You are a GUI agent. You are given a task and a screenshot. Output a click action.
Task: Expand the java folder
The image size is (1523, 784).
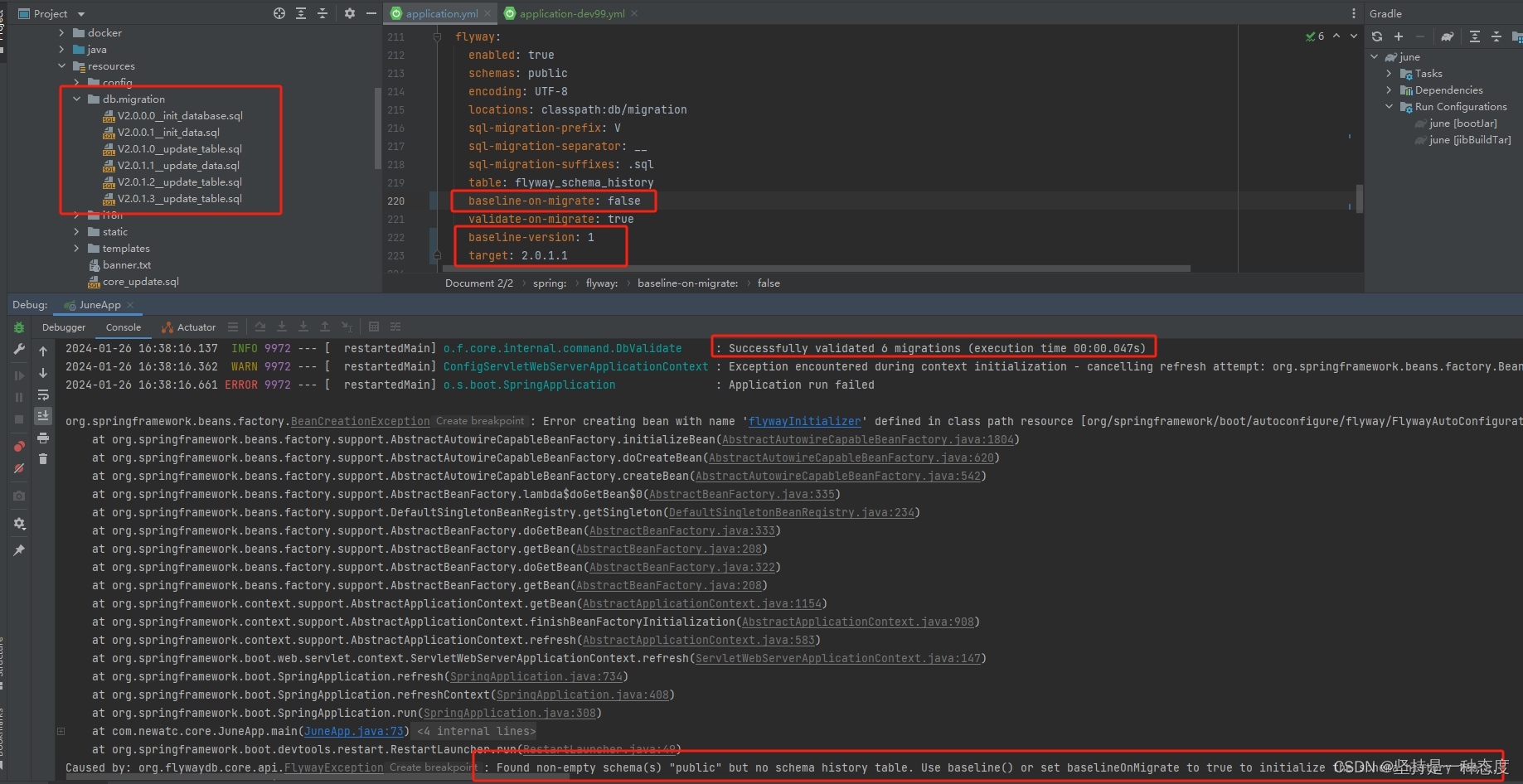tap(61, 49)
